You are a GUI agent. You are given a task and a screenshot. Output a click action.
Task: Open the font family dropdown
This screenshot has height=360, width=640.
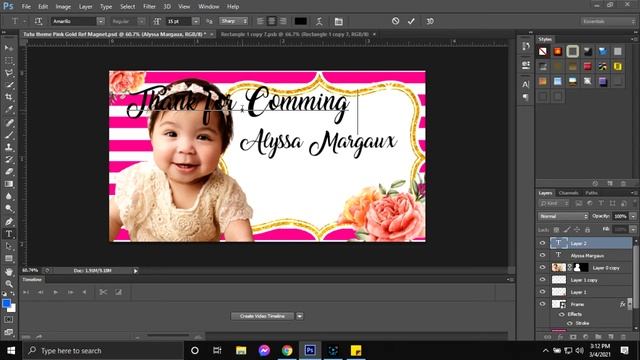point(100,21)
